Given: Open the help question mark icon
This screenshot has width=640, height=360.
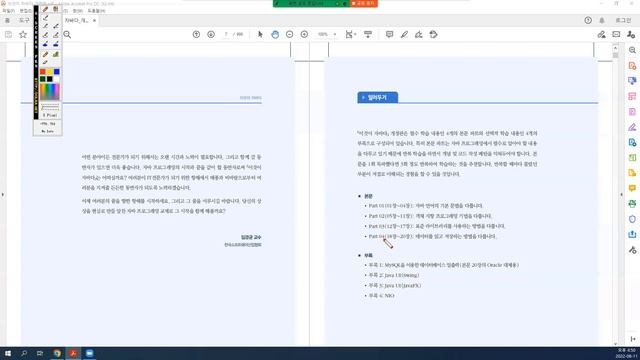Looking at the screenshot, I should pyautogui.click(x=588, y=20).
